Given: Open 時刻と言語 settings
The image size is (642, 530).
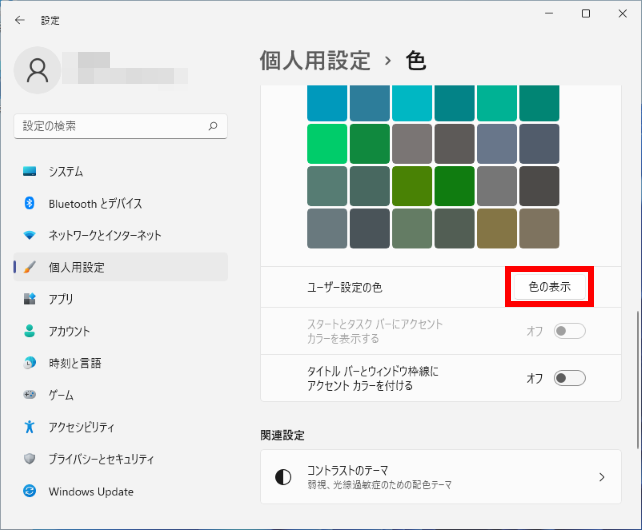Looking at the screenshot, I should click(121, 363).
